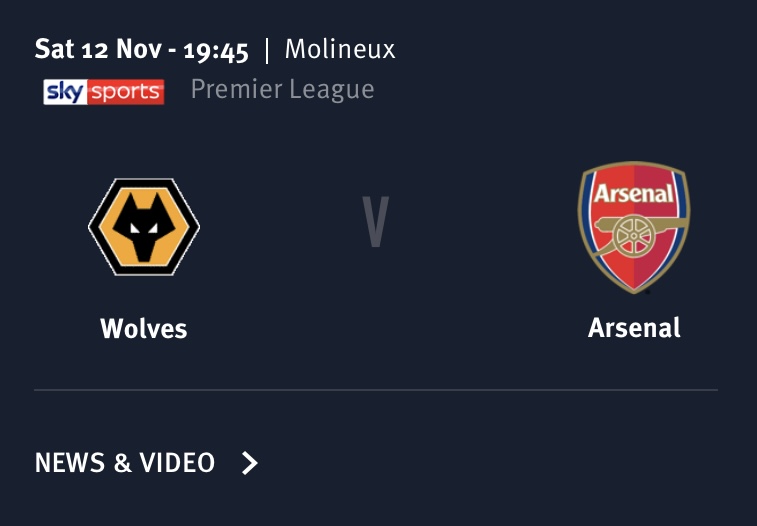Viewport: 757px width, 526px height.
Task: Tap the white 'Arsenal' wordmark inside the shield
Action: pyautogui.click(x=634, y=194)
